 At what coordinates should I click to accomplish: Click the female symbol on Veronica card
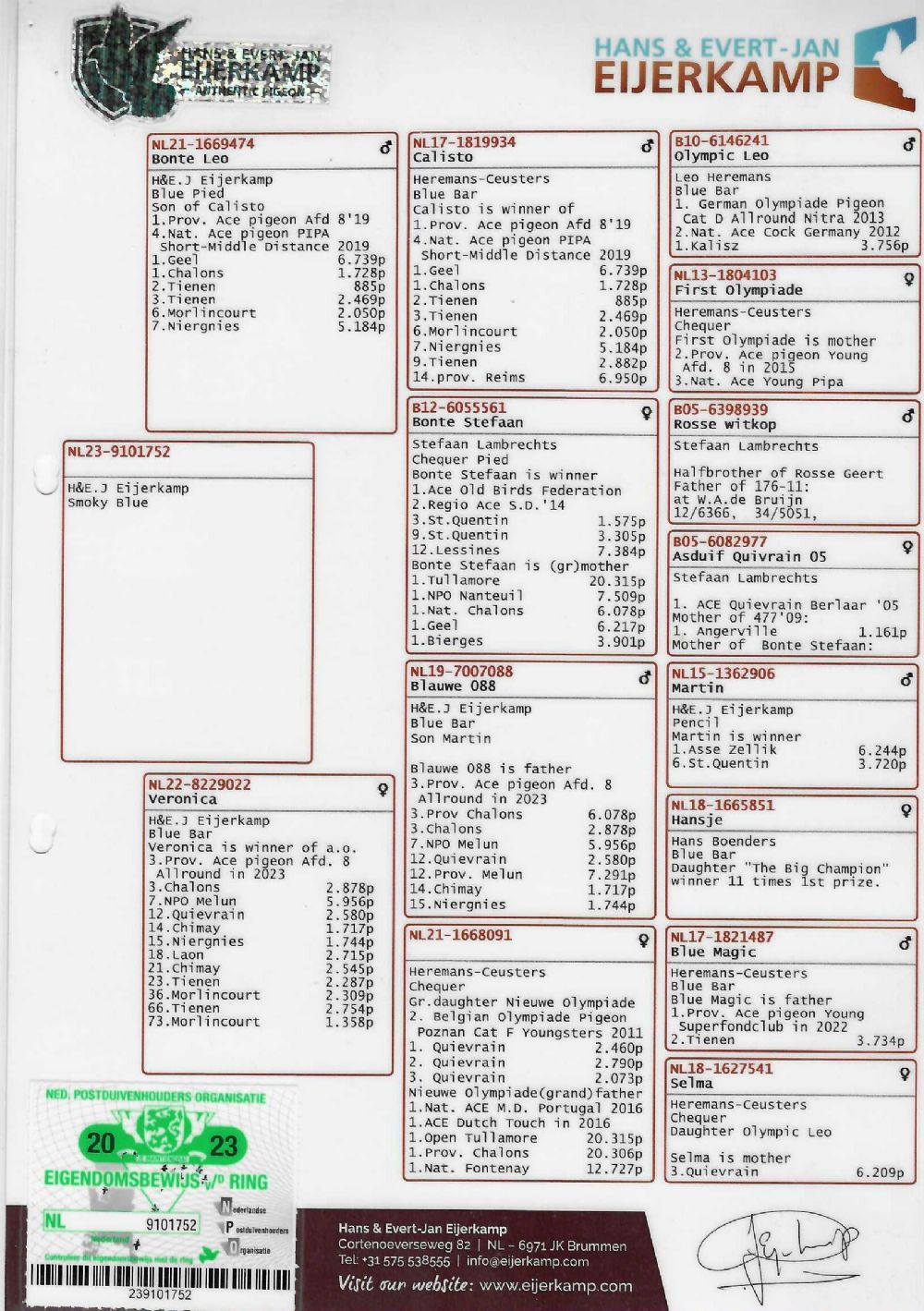point(382,790)
